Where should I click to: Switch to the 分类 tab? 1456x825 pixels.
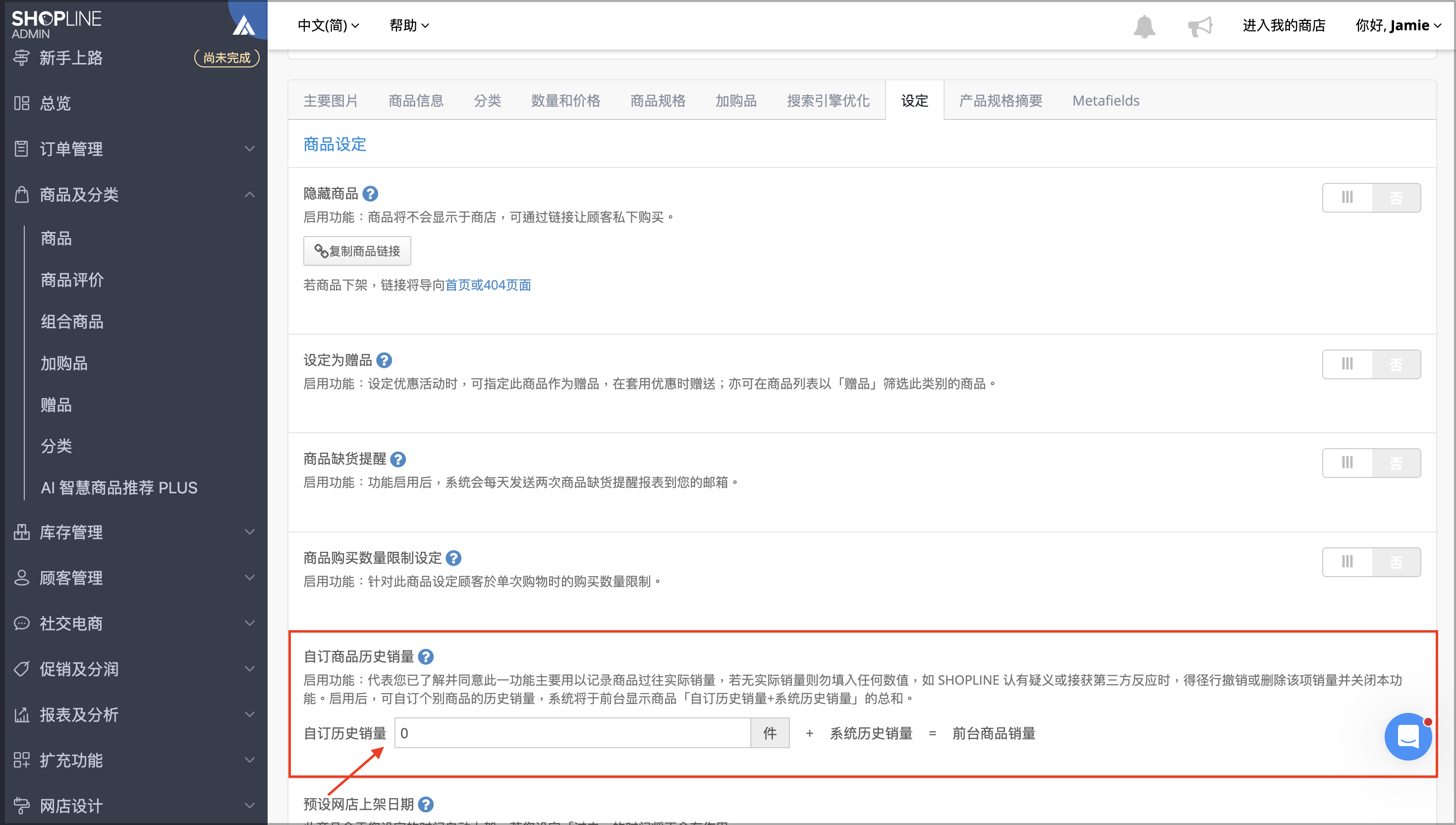tap(487, 100)
